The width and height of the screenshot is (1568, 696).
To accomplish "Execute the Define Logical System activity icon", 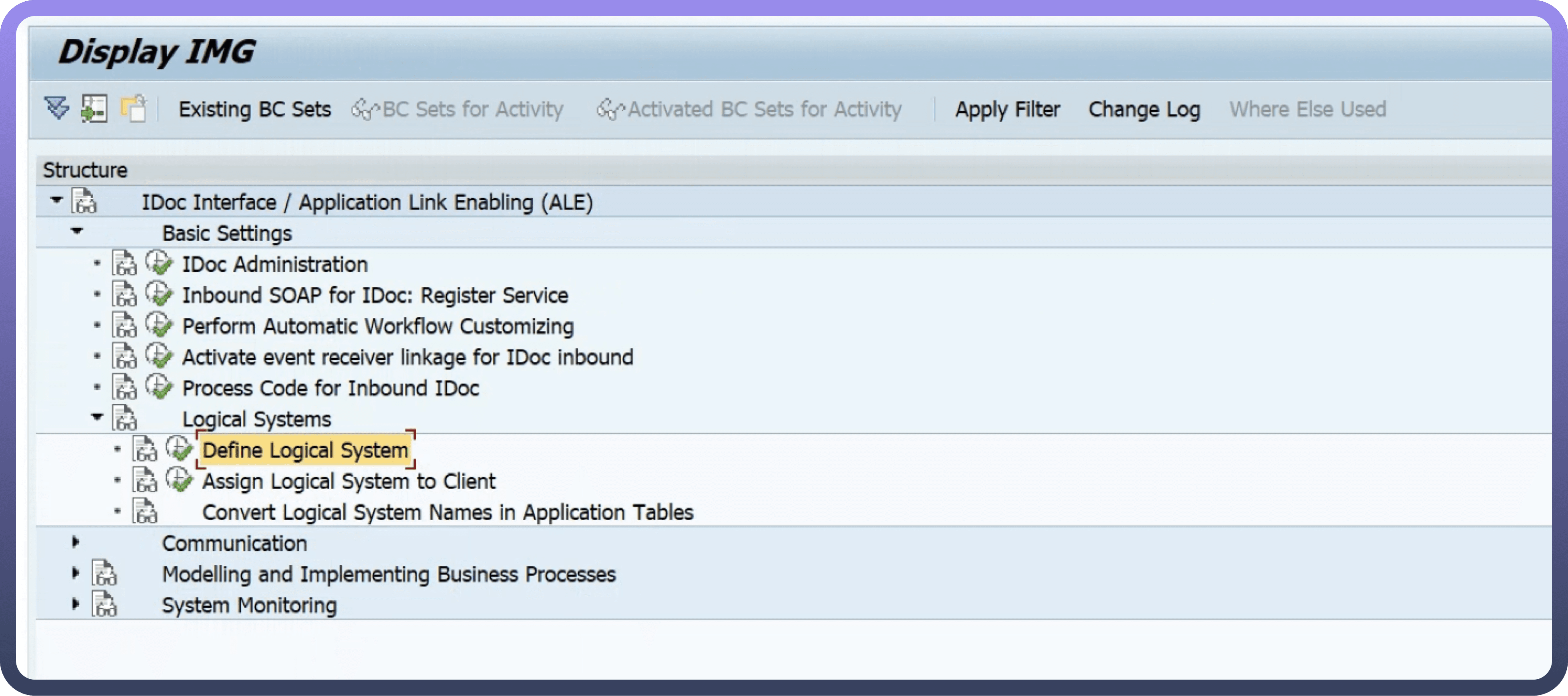I will pyautogui.click(x=180, y=449).
